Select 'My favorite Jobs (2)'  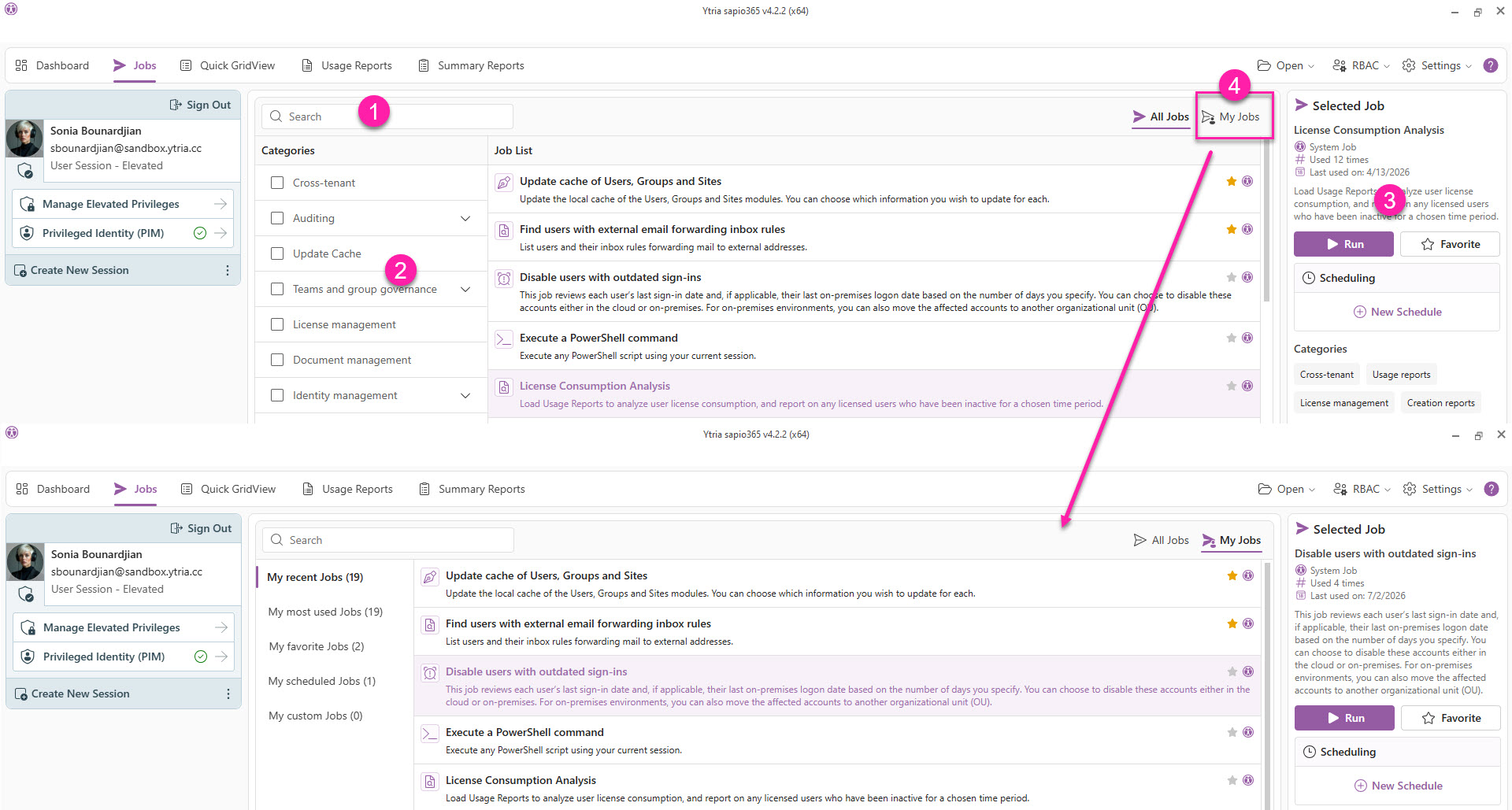tap(317, 646)
